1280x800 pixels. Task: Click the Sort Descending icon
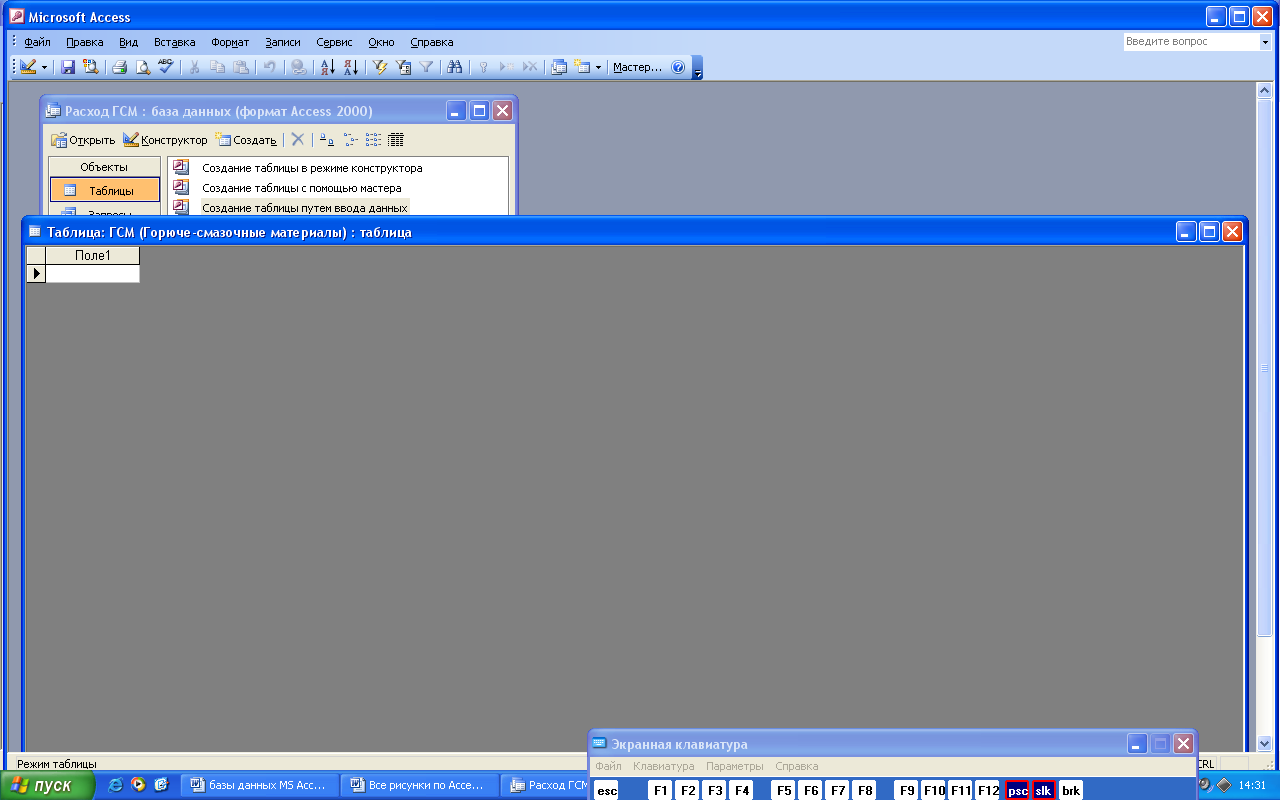pyautogui.click(x=350, y=67)
